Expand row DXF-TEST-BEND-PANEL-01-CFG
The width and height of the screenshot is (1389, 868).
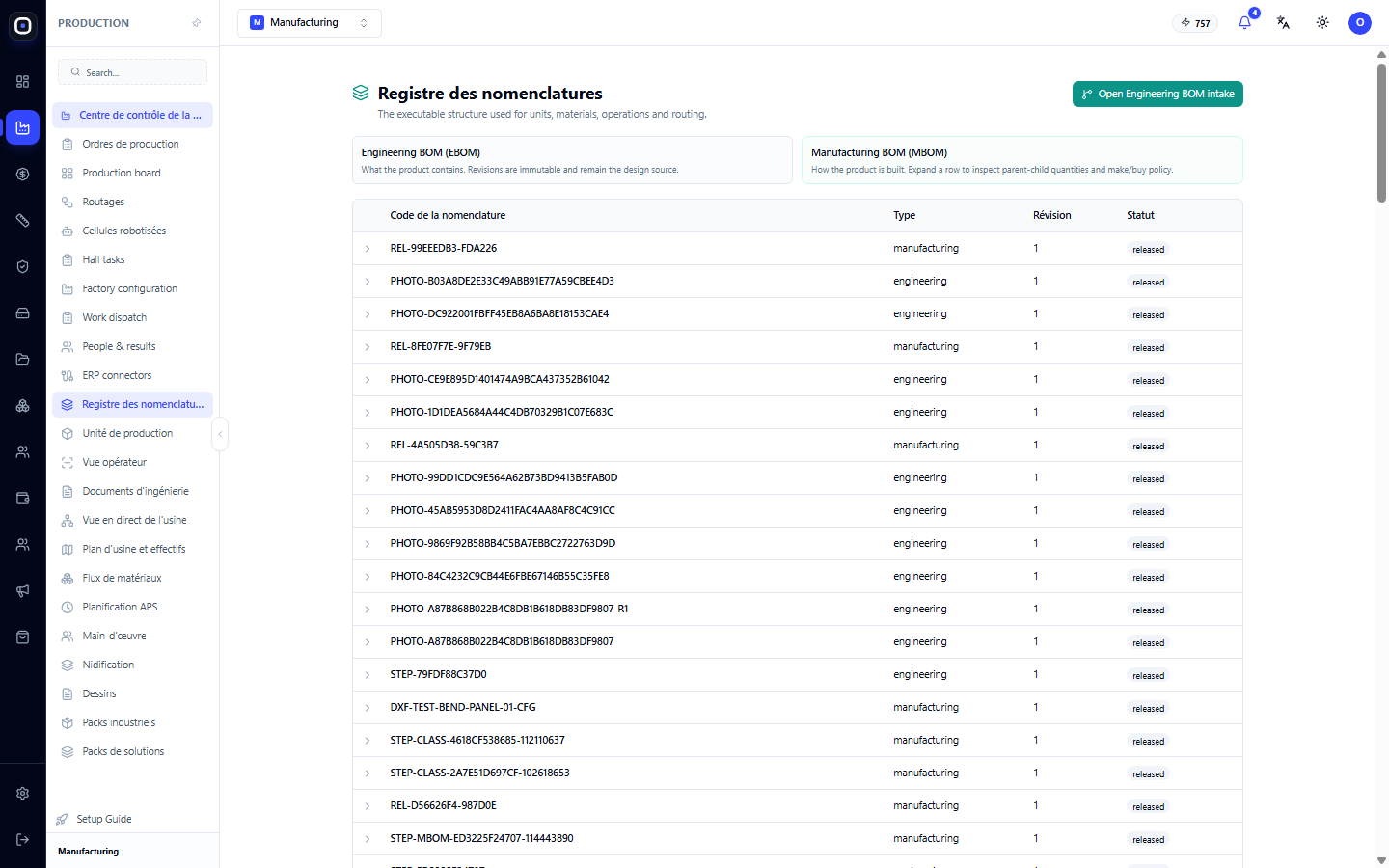pos(368,708)
